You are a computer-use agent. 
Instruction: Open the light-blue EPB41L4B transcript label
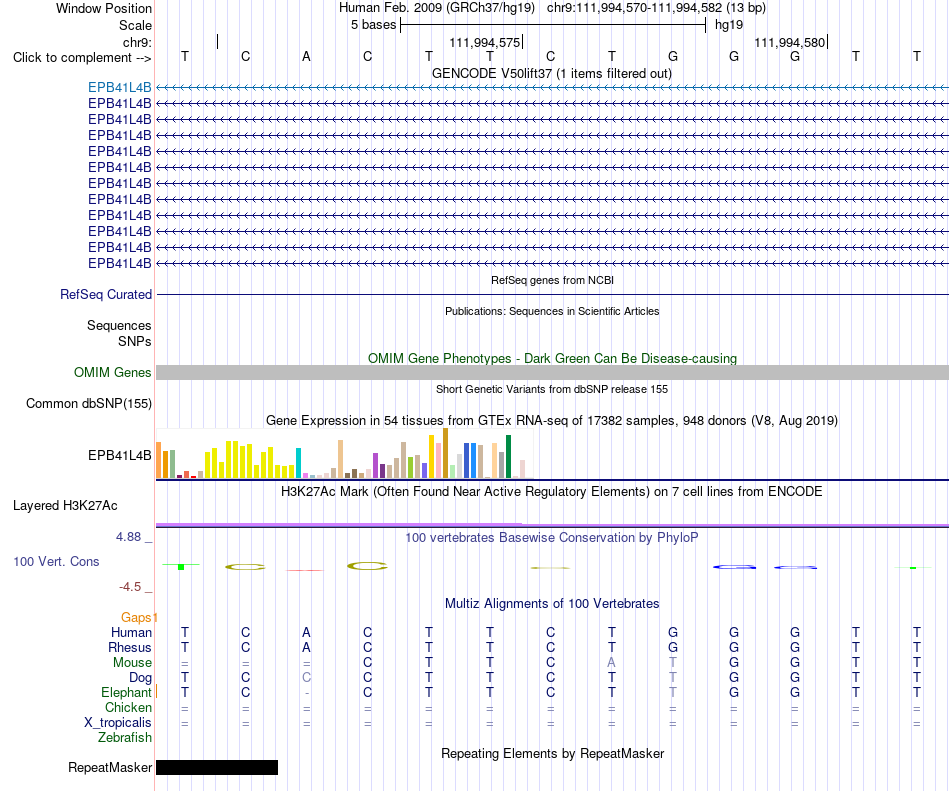point(119,88)
